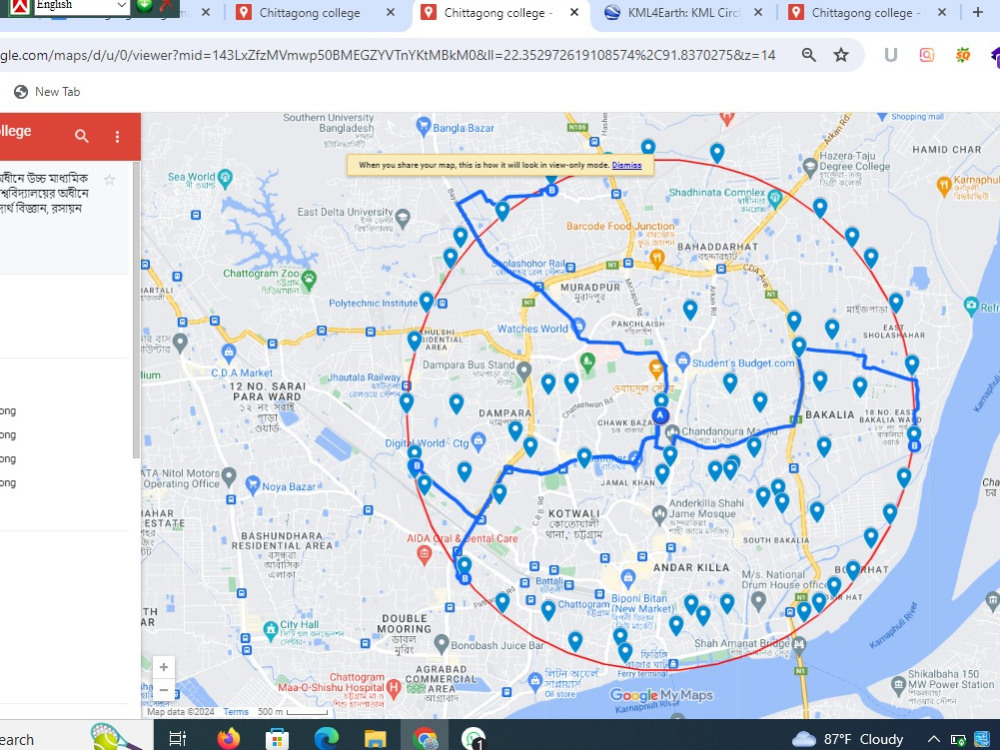Click the C.D.A Market shopping icon
This screenshot has width=1000, height=750.
pos(229,351)
